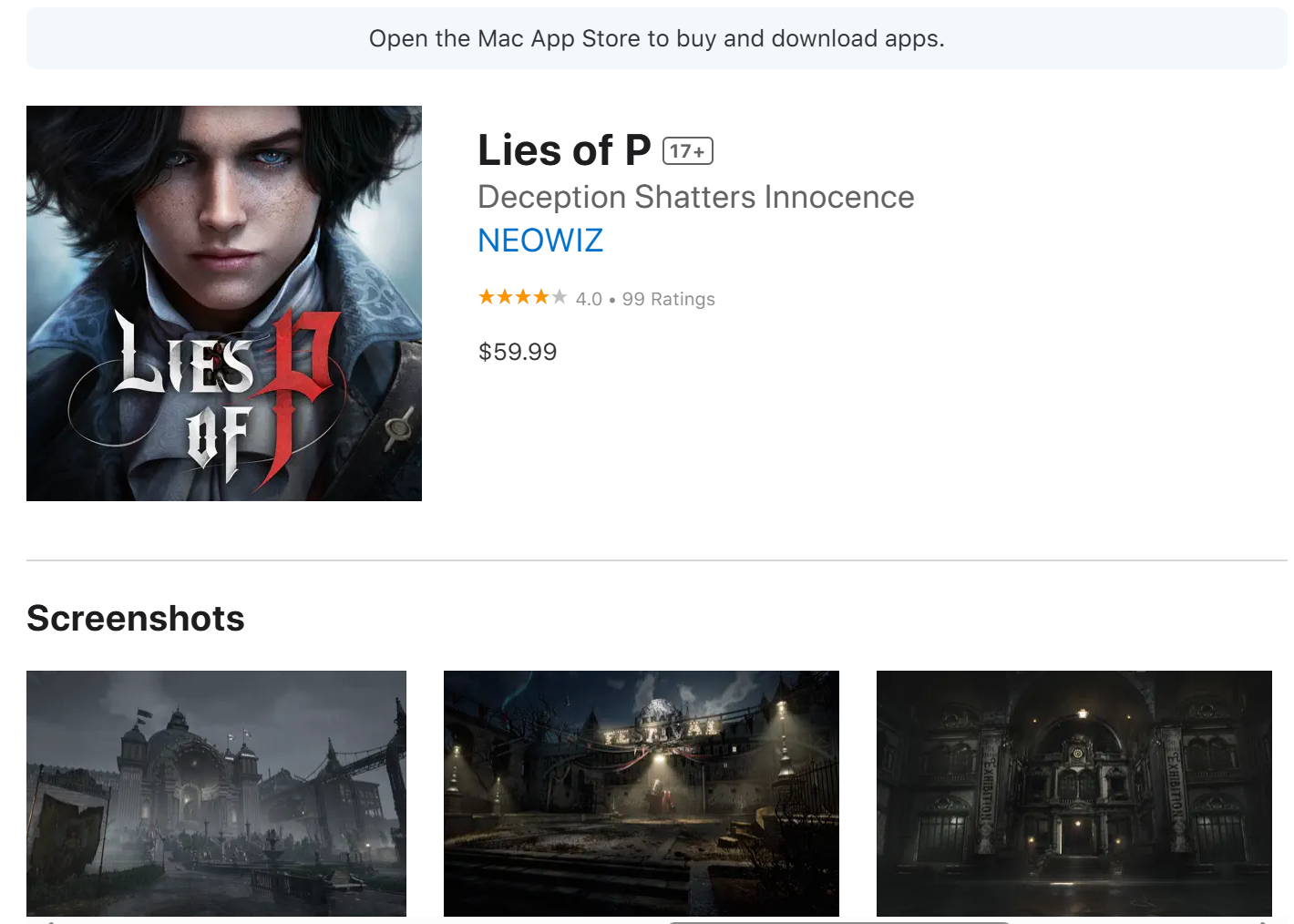Click the first gold rating star
The height and width of the screenshot is (924, 1294).
487,297
